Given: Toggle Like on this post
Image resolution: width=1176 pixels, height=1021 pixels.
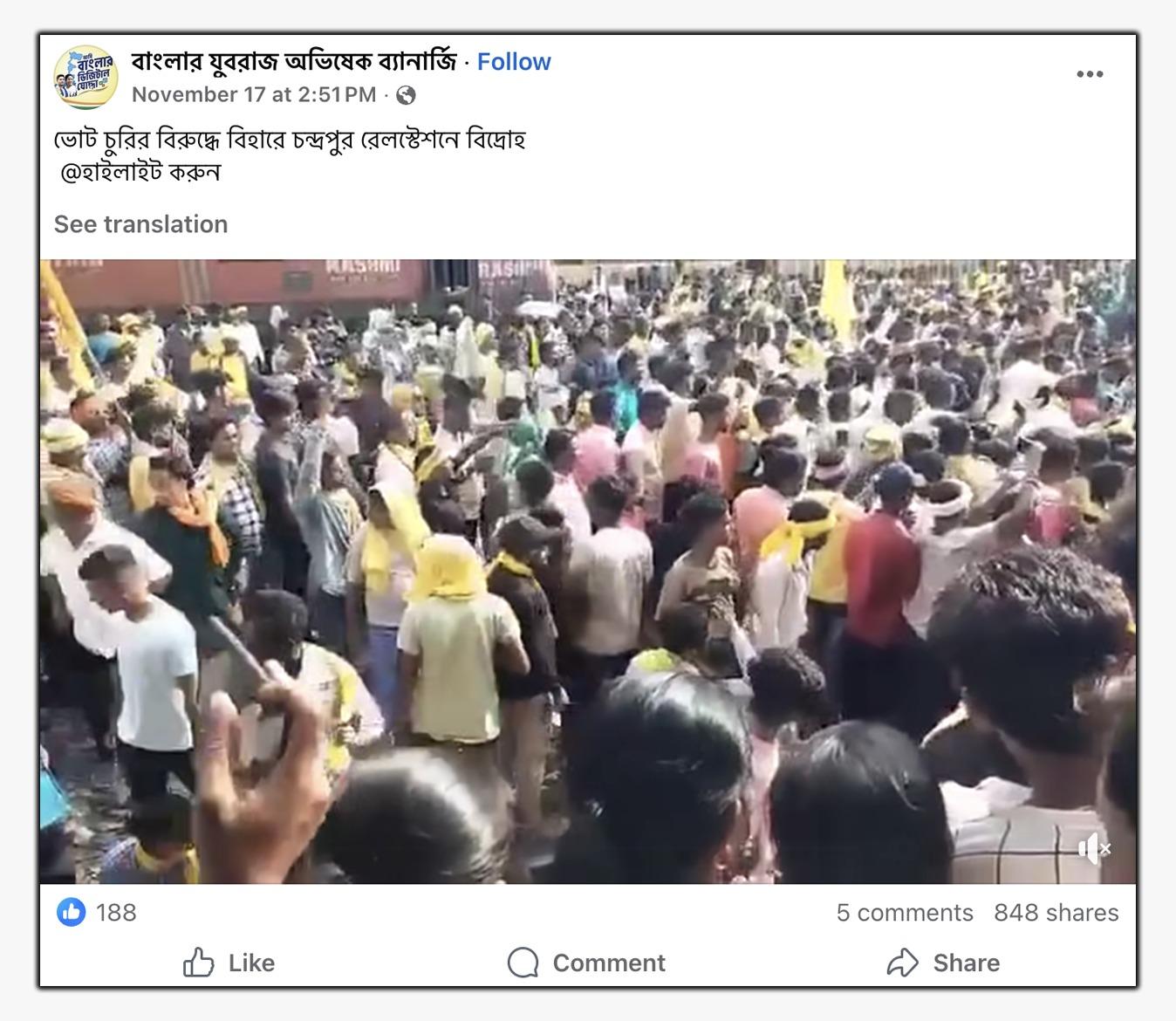Looking at the screenshot, I should pos(229,963).
